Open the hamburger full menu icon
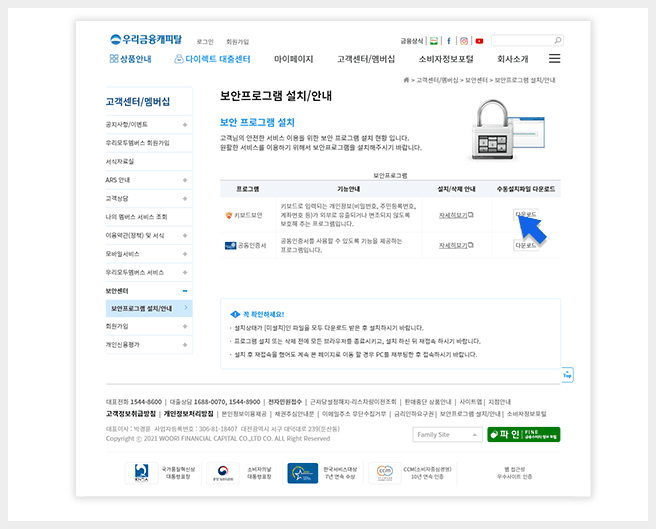 click(x=554, y=59)
